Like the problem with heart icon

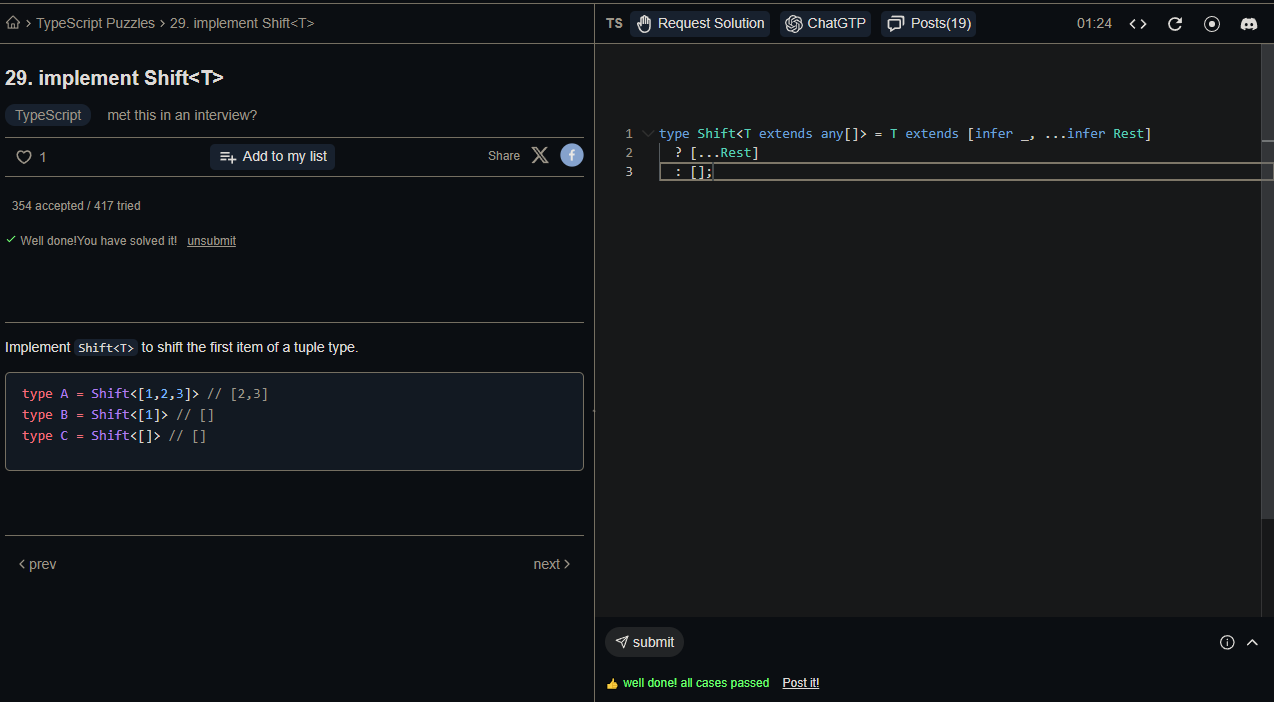tap(25, 157)
